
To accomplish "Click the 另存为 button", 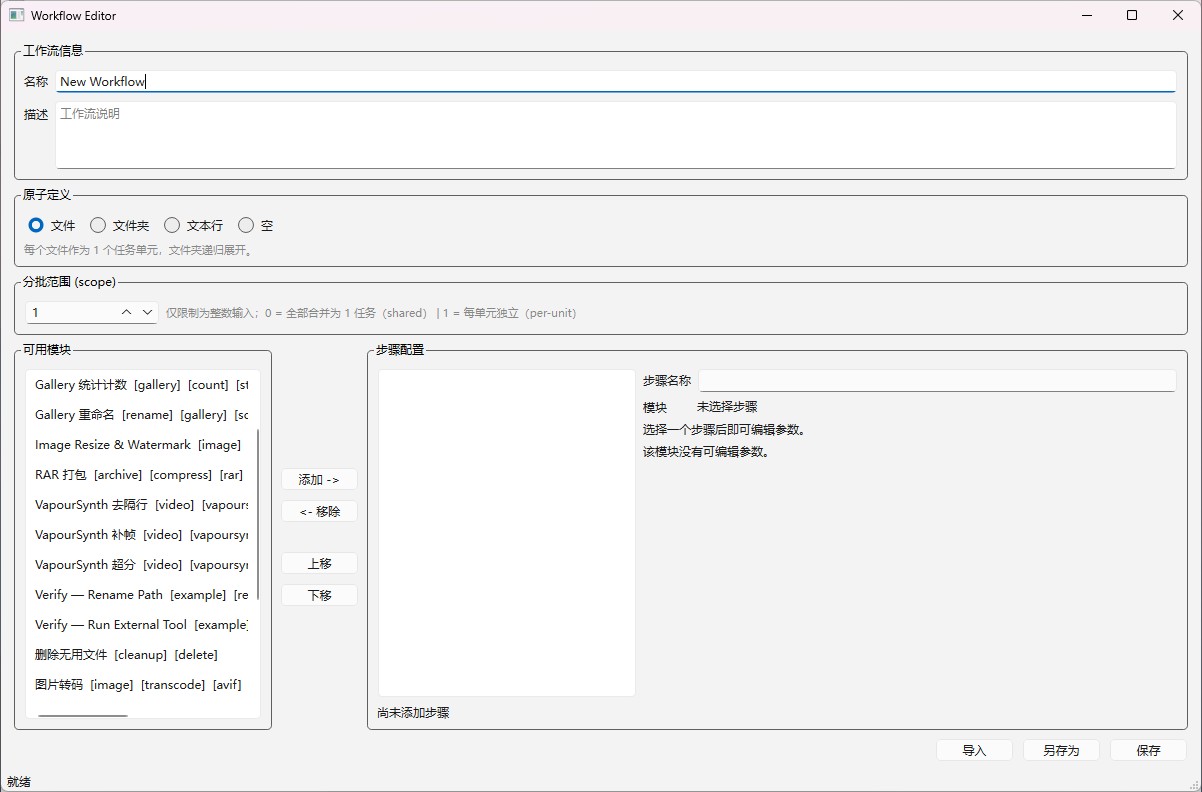I will click(x=1061, y=750).
